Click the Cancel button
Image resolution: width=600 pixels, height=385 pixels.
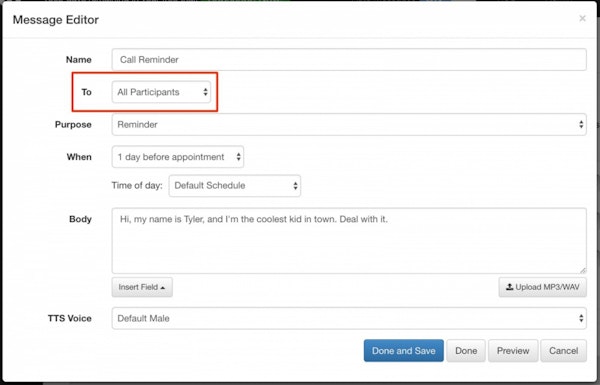click(563, 351)
